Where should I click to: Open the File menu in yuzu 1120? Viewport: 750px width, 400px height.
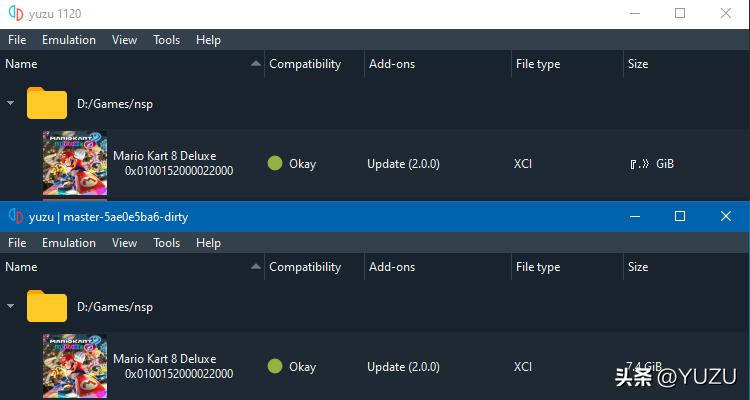point(17,40)
